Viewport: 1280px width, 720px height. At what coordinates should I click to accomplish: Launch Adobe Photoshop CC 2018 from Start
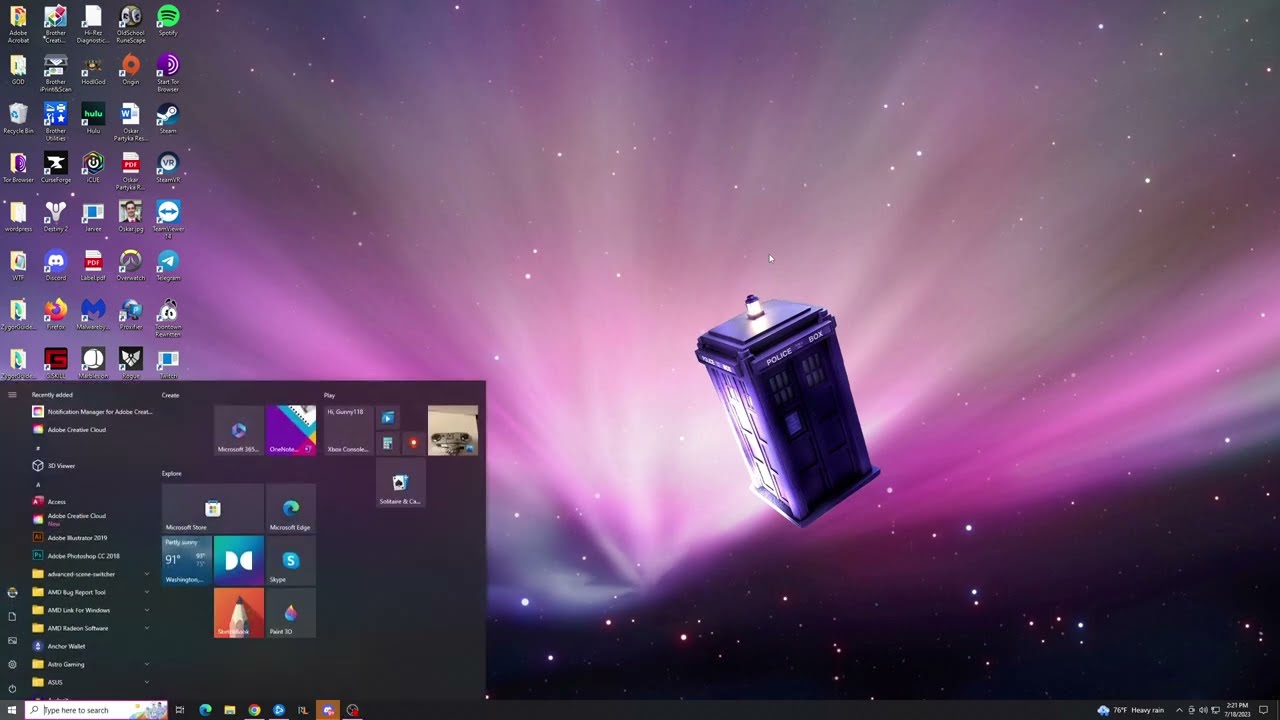click(x=91, y=556)
